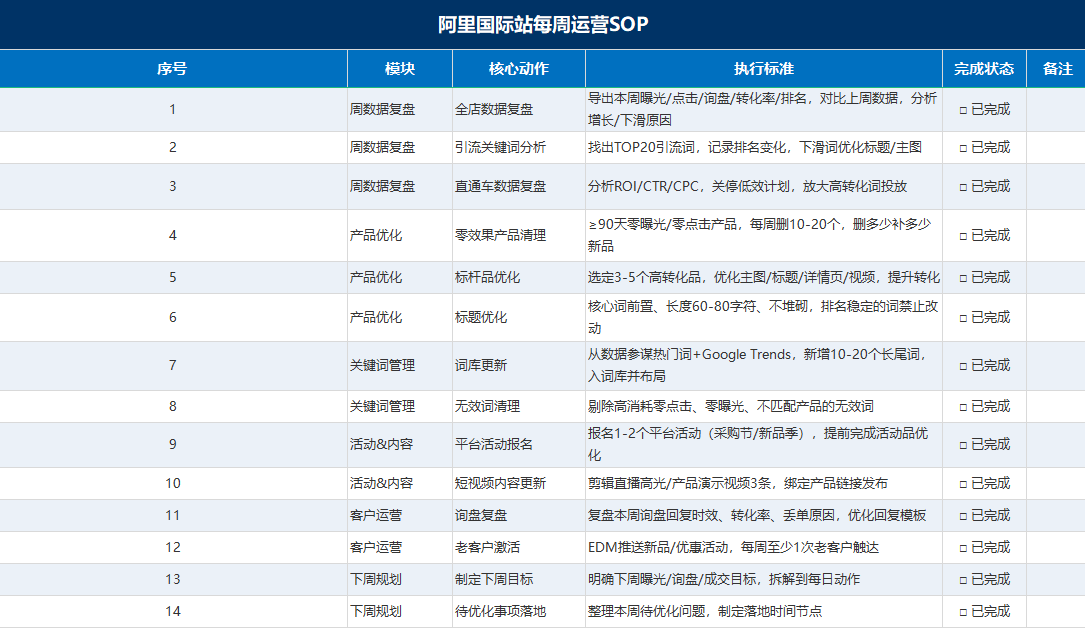Viewport: 1085px width, 628px height.
Task: Select the 完成状态 column header
Action: [984, 68]
